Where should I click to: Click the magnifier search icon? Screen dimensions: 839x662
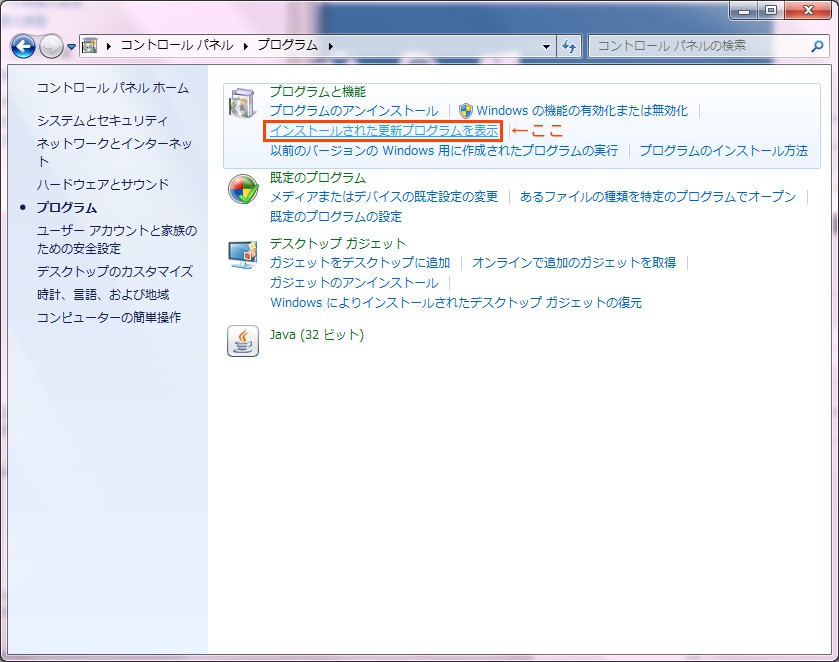point(817,47)
